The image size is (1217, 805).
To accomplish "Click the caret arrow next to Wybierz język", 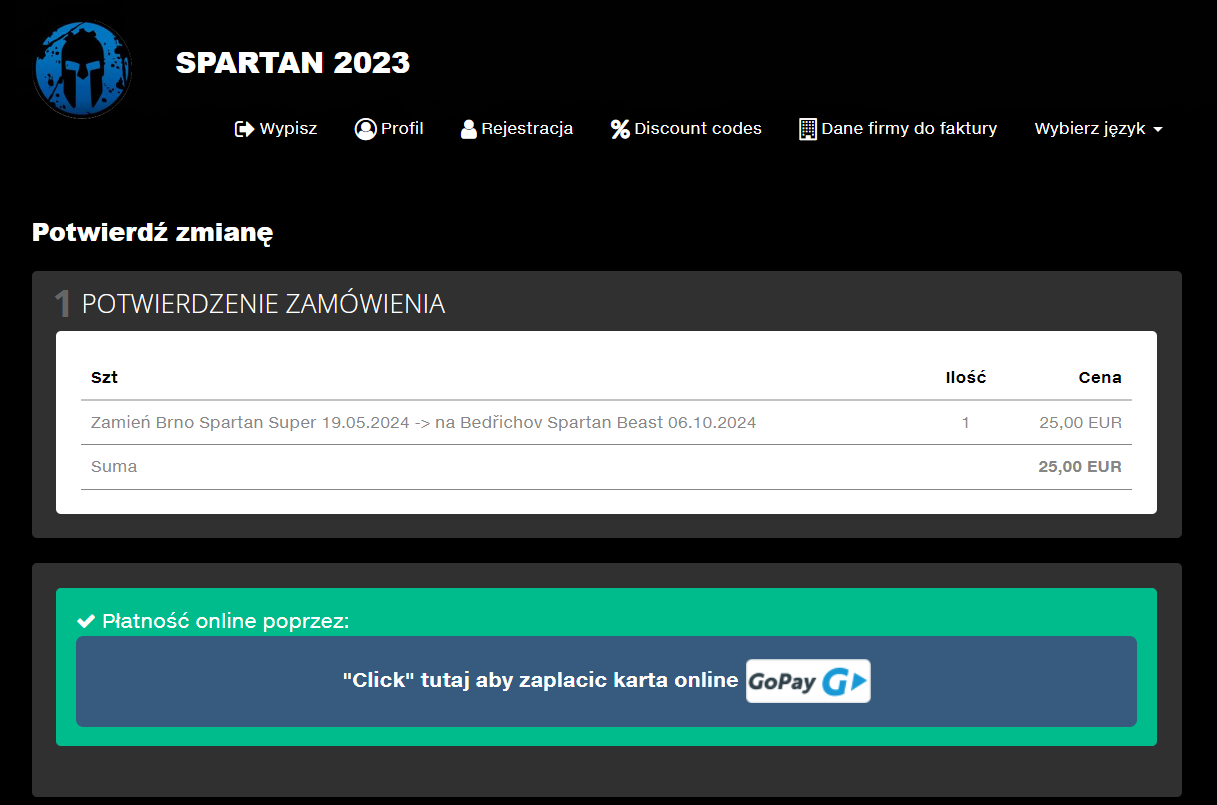I will (1157, 130).
